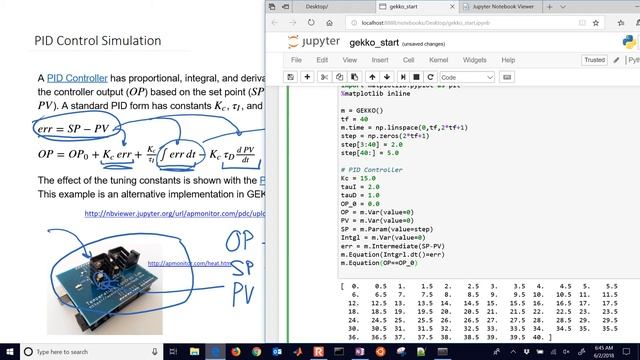Click the code line Kc = 15.0
640x360 pixels.
coord(358,178)
